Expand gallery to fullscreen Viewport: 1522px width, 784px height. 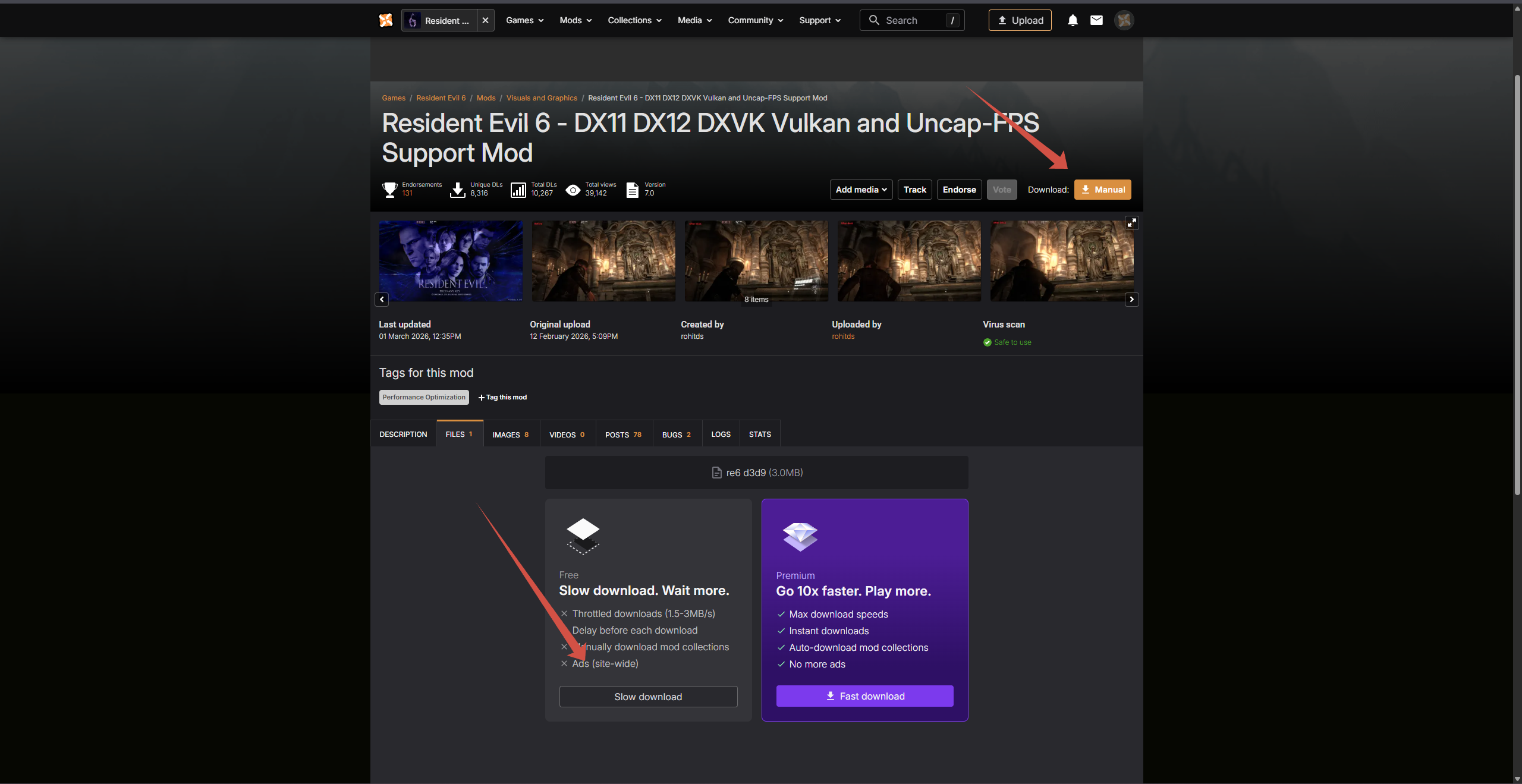coord(1132,223)
